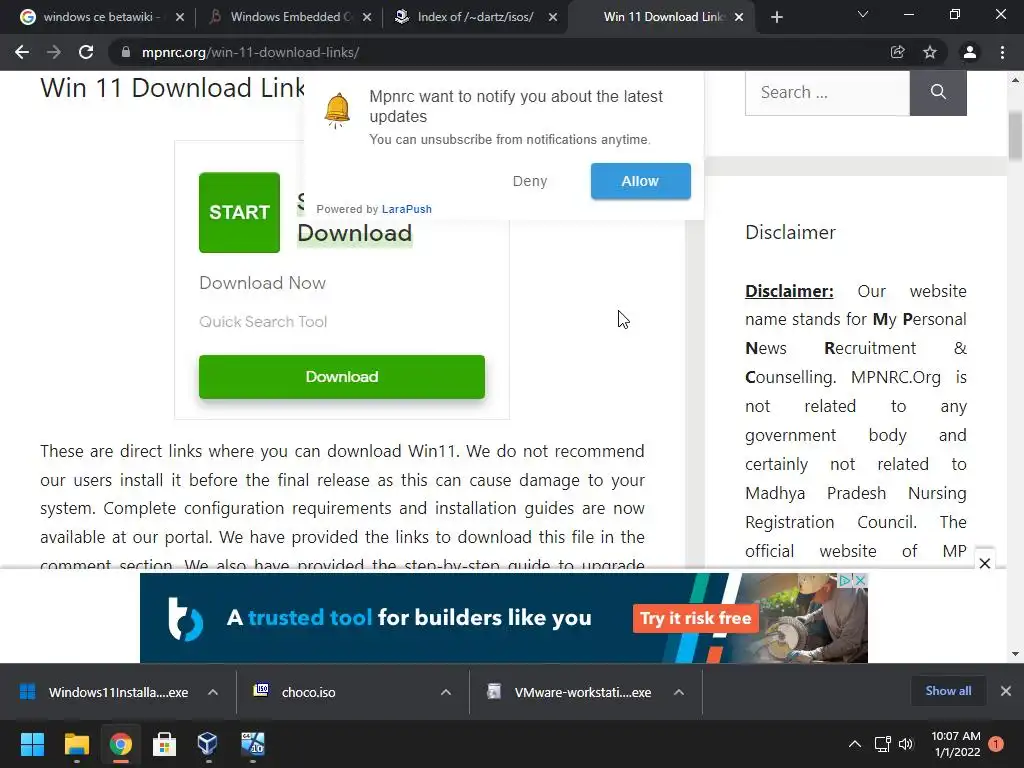Bookmark this page with the star

(x=930, y=52)
